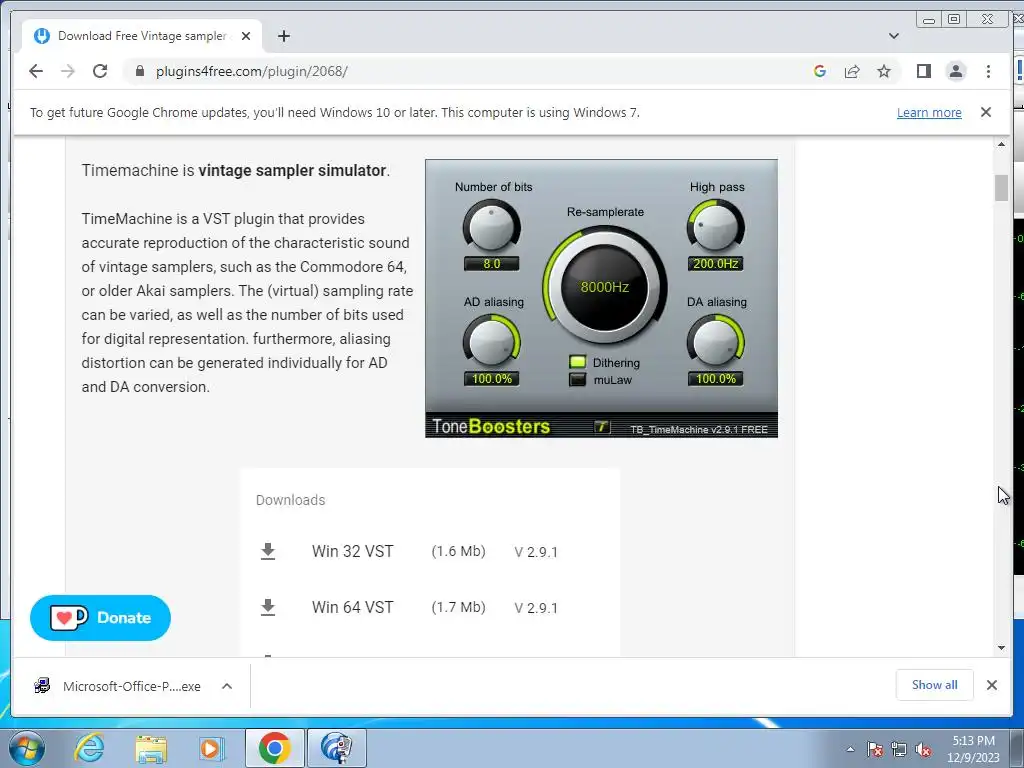Open Chrome side panel
The height and width of the screenshot is (768, 1024).
[x=923, y=71]
